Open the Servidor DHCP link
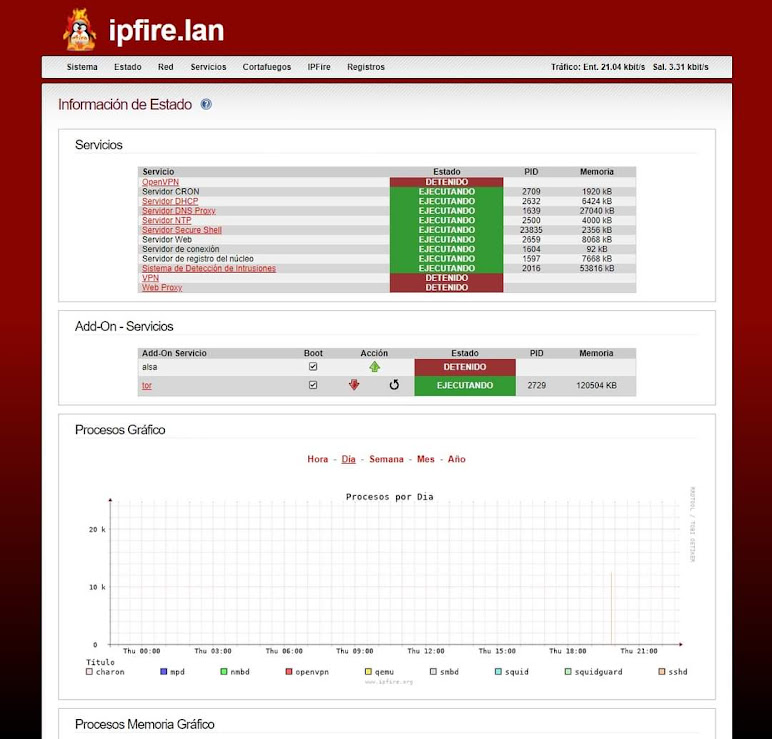 (x=170, y=201)
